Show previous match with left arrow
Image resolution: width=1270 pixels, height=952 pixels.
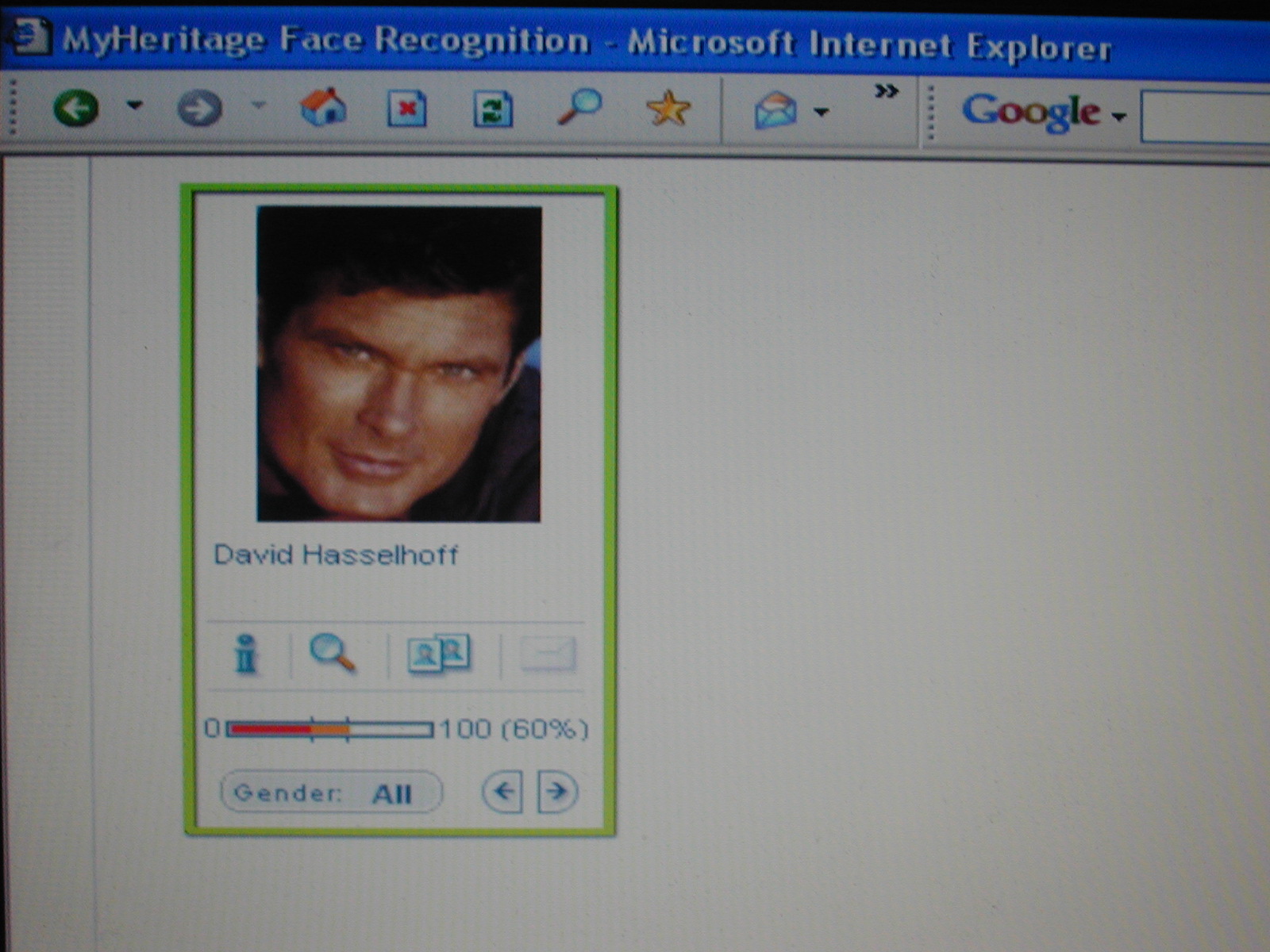[x=502, y=791]
